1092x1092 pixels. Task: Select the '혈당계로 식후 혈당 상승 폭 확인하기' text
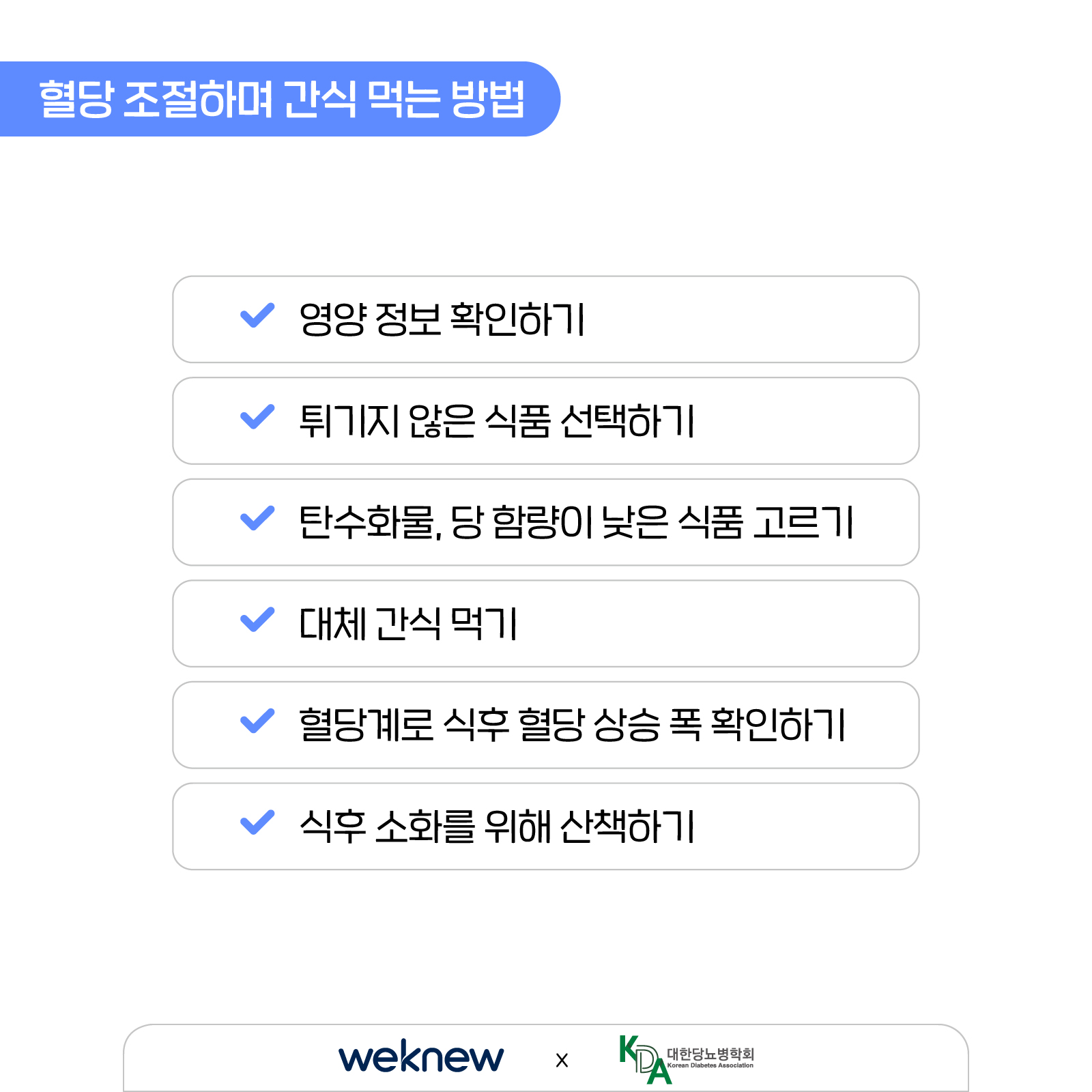pos(572,725)
